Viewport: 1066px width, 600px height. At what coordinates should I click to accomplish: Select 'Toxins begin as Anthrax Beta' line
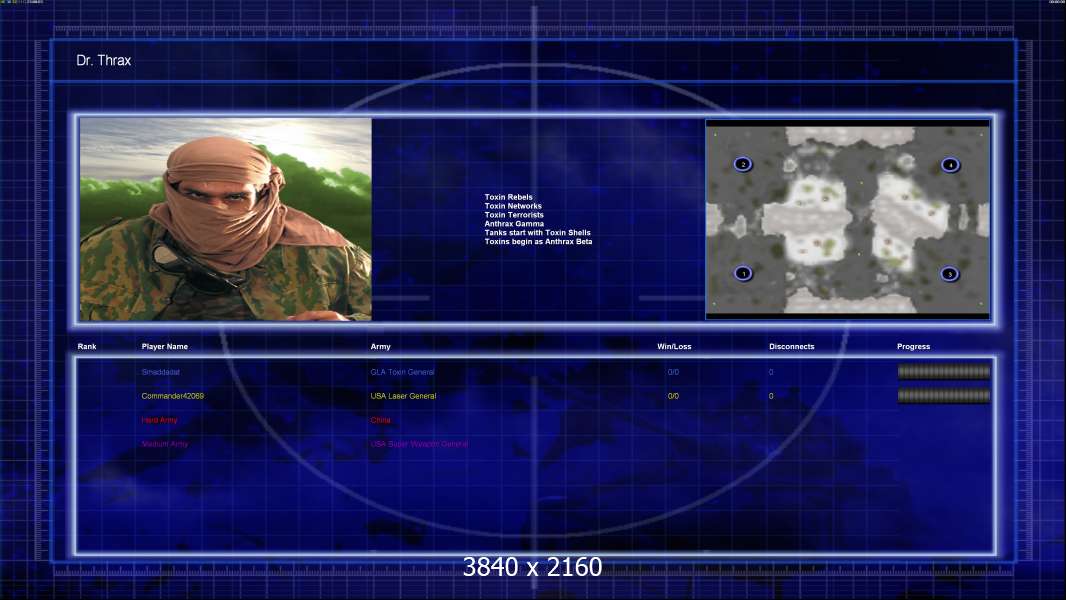tap(538, 241)
